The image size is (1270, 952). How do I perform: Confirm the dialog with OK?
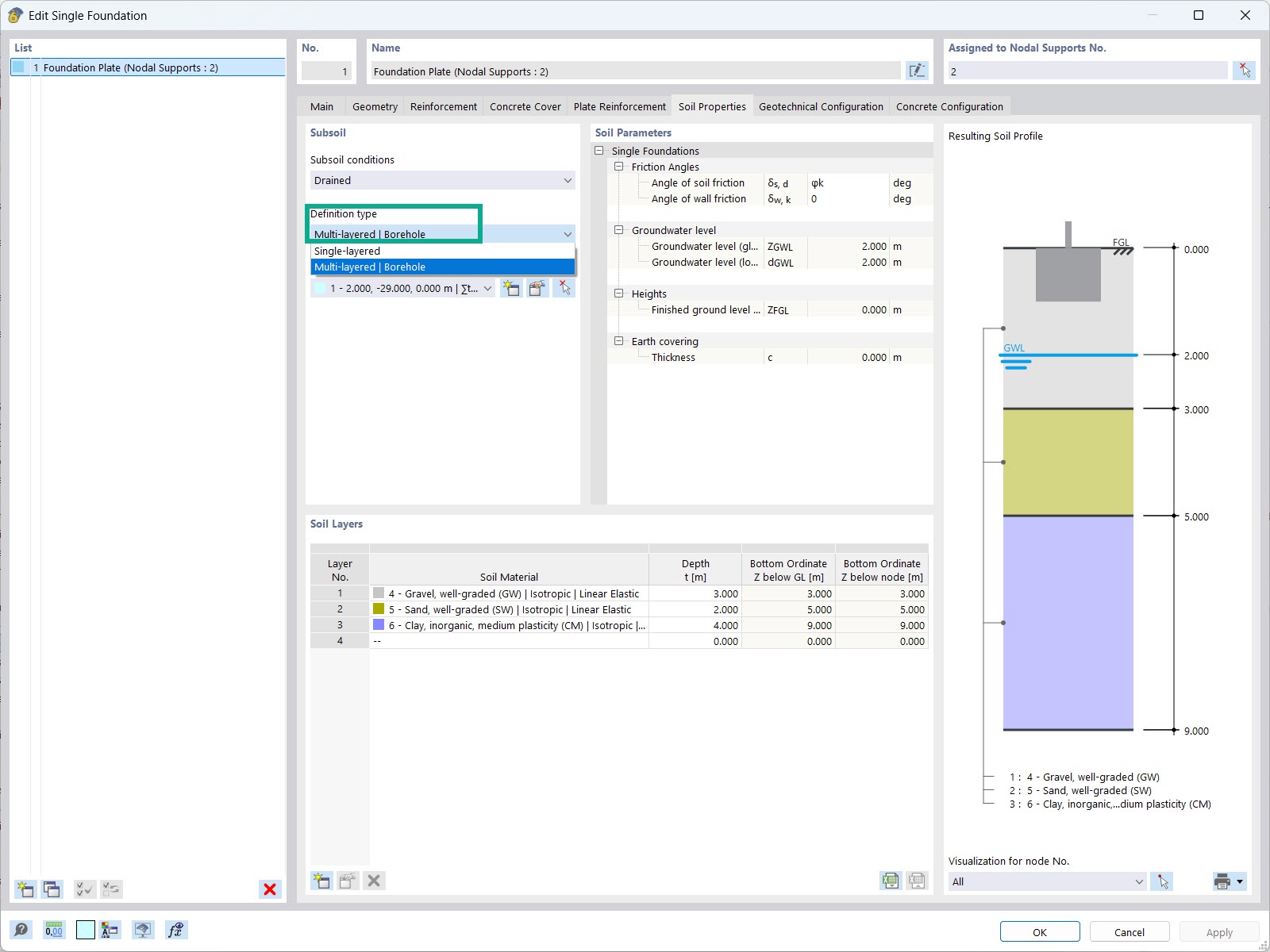[x=1040, y=932]
